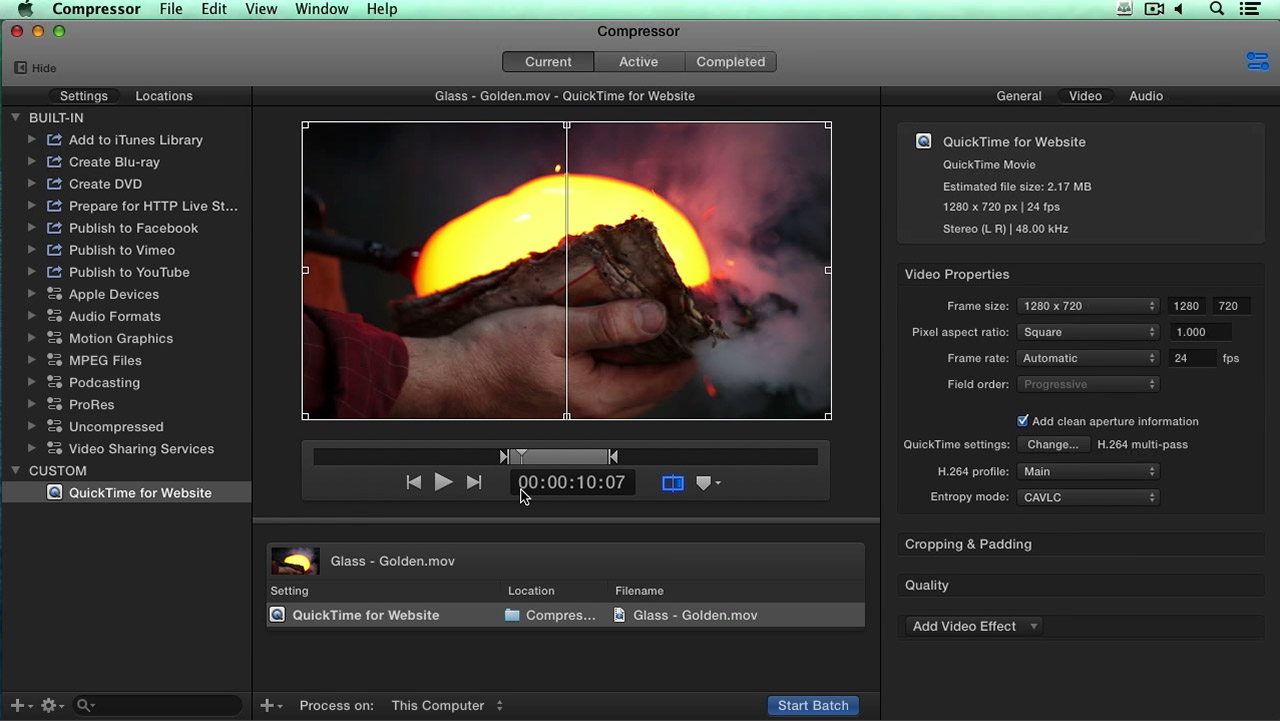1280x721 pixels.
Task: Open the add file plus menu in batch area
Action: pos(271,705)
